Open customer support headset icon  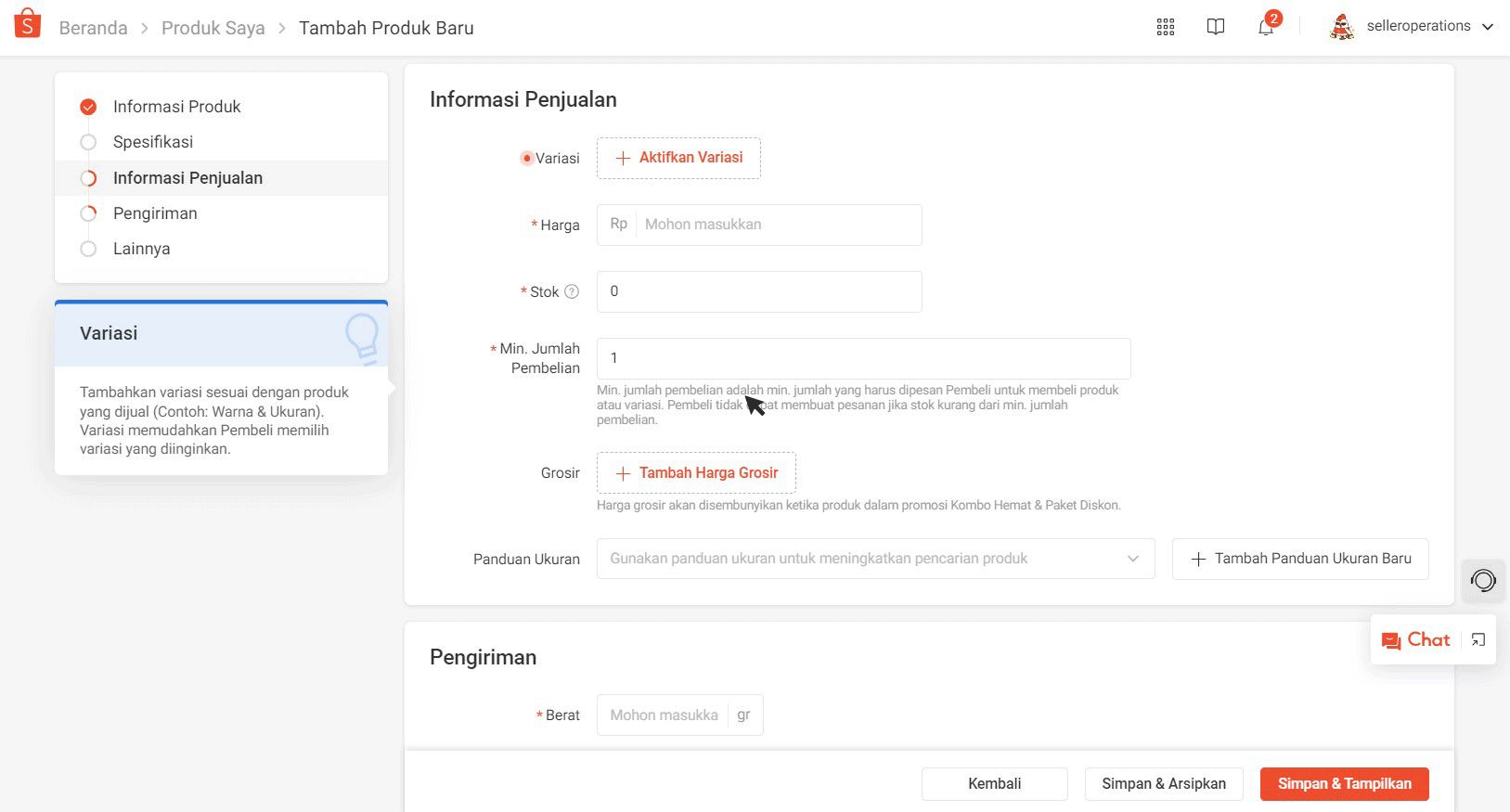coord(1483,581)
